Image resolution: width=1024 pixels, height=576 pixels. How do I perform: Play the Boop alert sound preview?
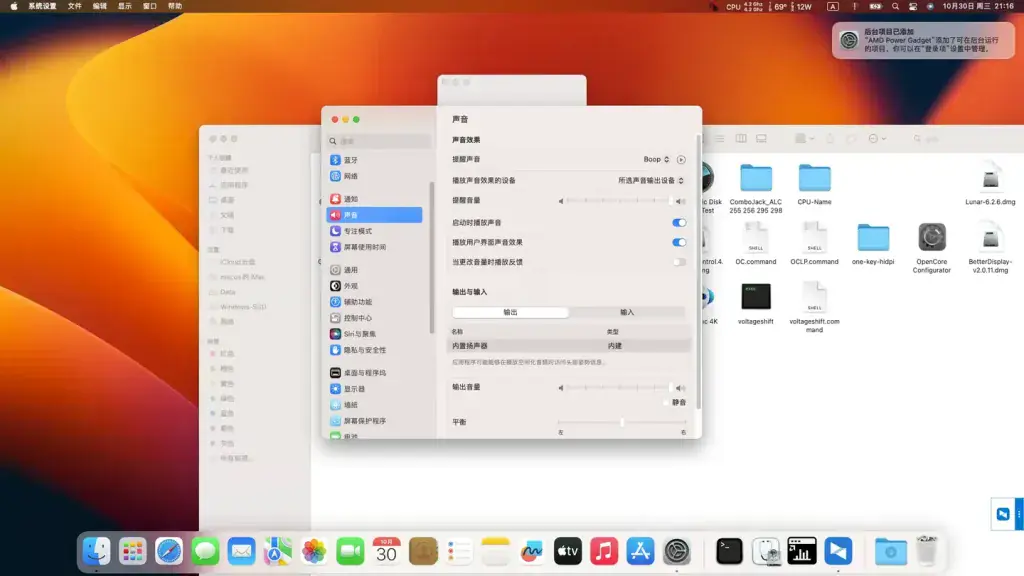(x=681, y=159)
